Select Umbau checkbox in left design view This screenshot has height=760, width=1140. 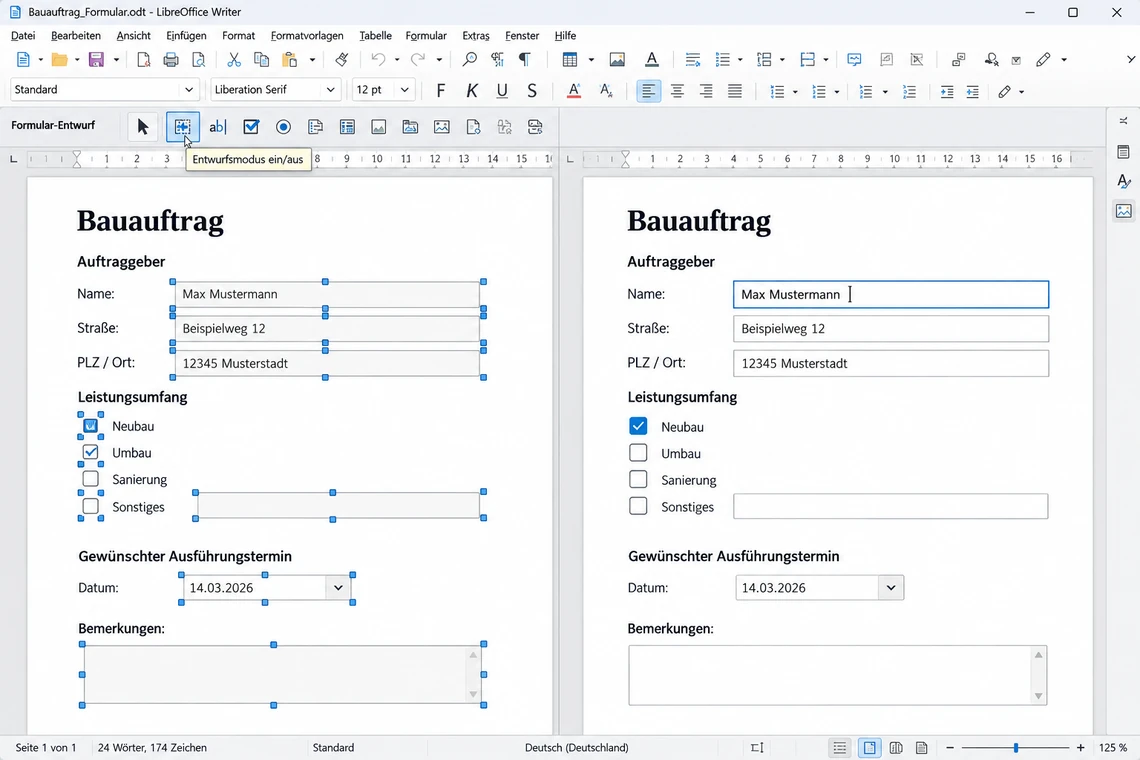(90, 452)
